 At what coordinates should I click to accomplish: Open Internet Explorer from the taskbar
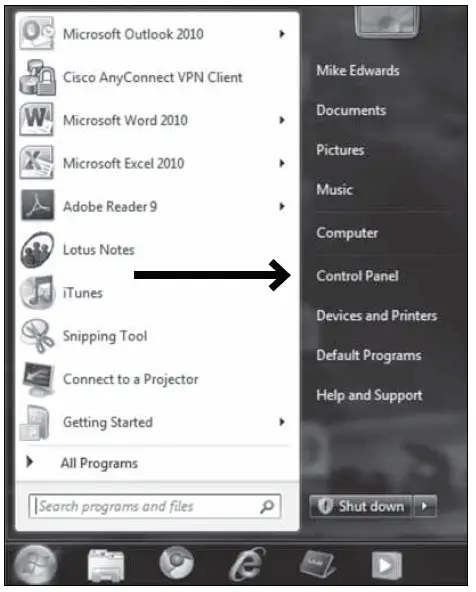[246, 565]
